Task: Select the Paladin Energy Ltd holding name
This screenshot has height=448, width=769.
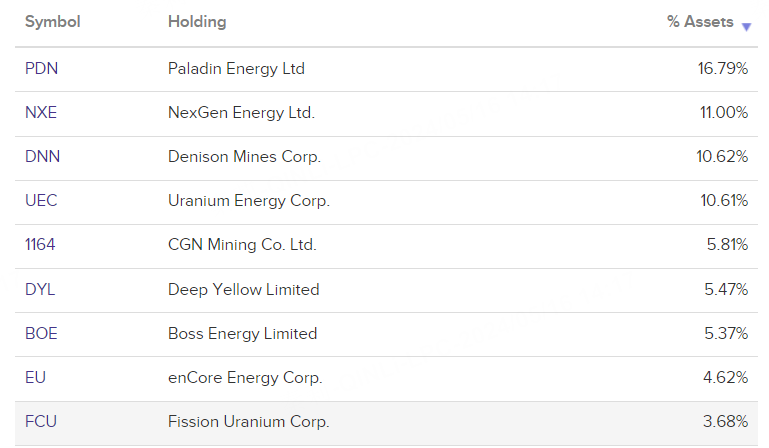Action: pyautogui.click(x=236, y=69)
